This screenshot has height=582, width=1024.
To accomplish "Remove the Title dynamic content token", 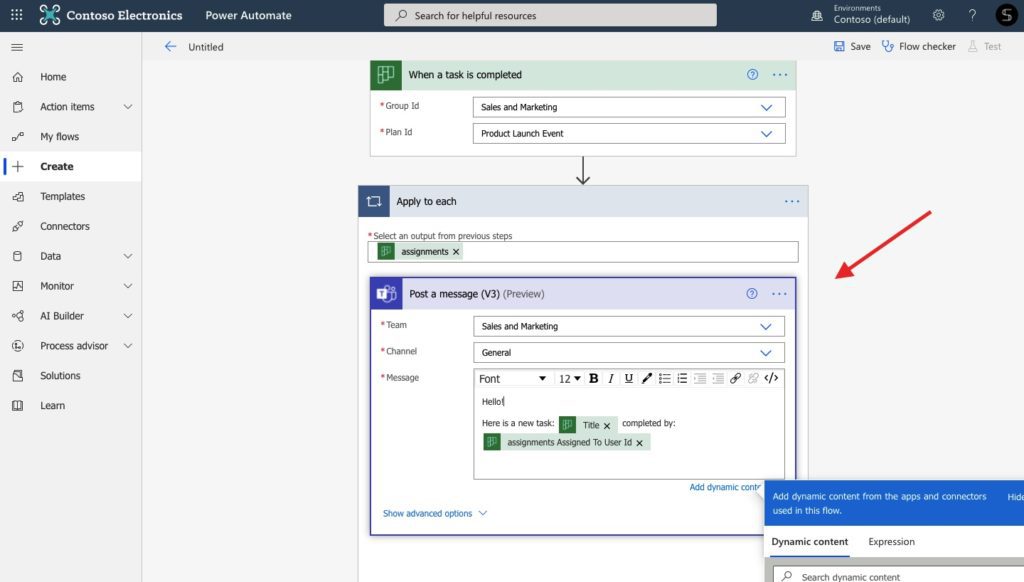I will pyautogui.click(x=607, y=426).
